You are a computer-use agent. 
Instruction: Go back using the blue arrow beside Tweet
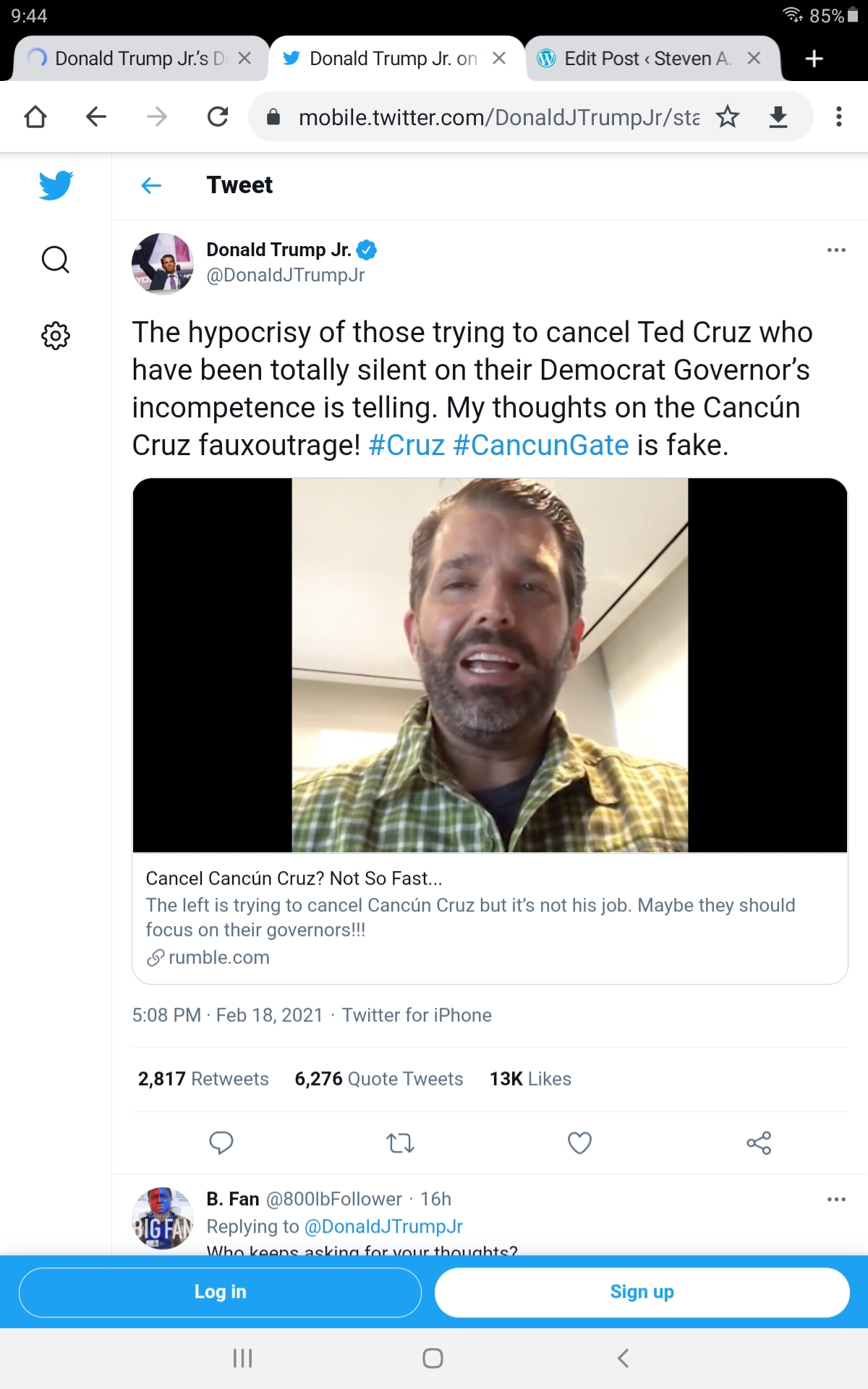[x=151, y=186]
